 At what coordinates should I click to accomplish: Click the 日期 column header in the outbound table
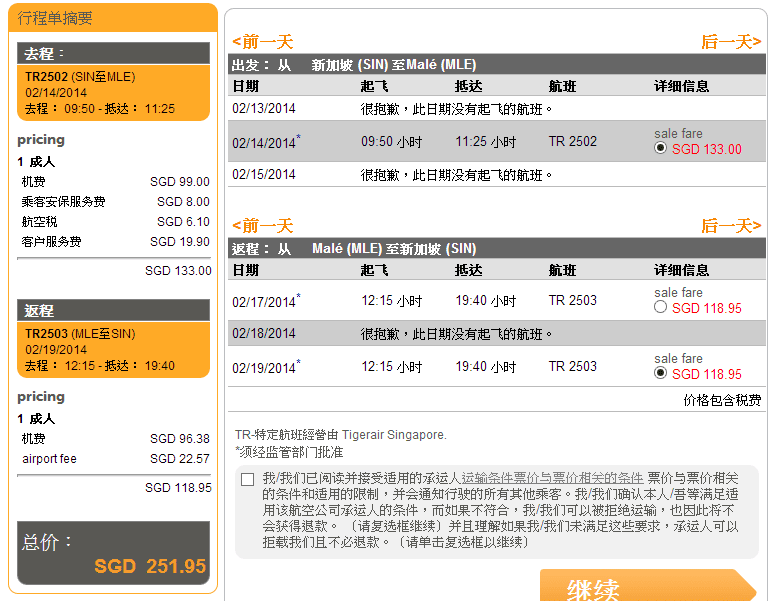pyautogui.click(x=246, y=86)
